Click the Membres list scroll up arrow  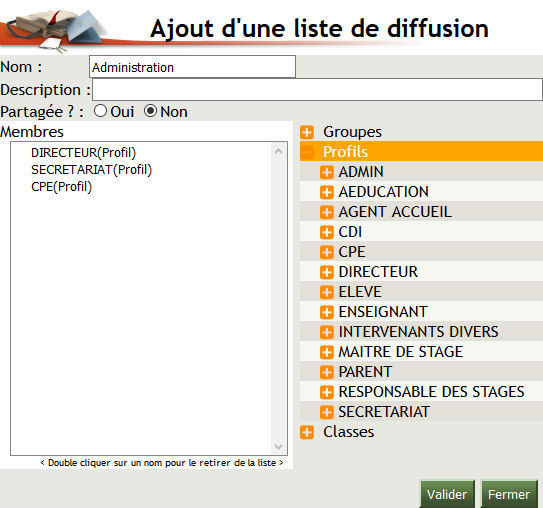click(278, 151)
